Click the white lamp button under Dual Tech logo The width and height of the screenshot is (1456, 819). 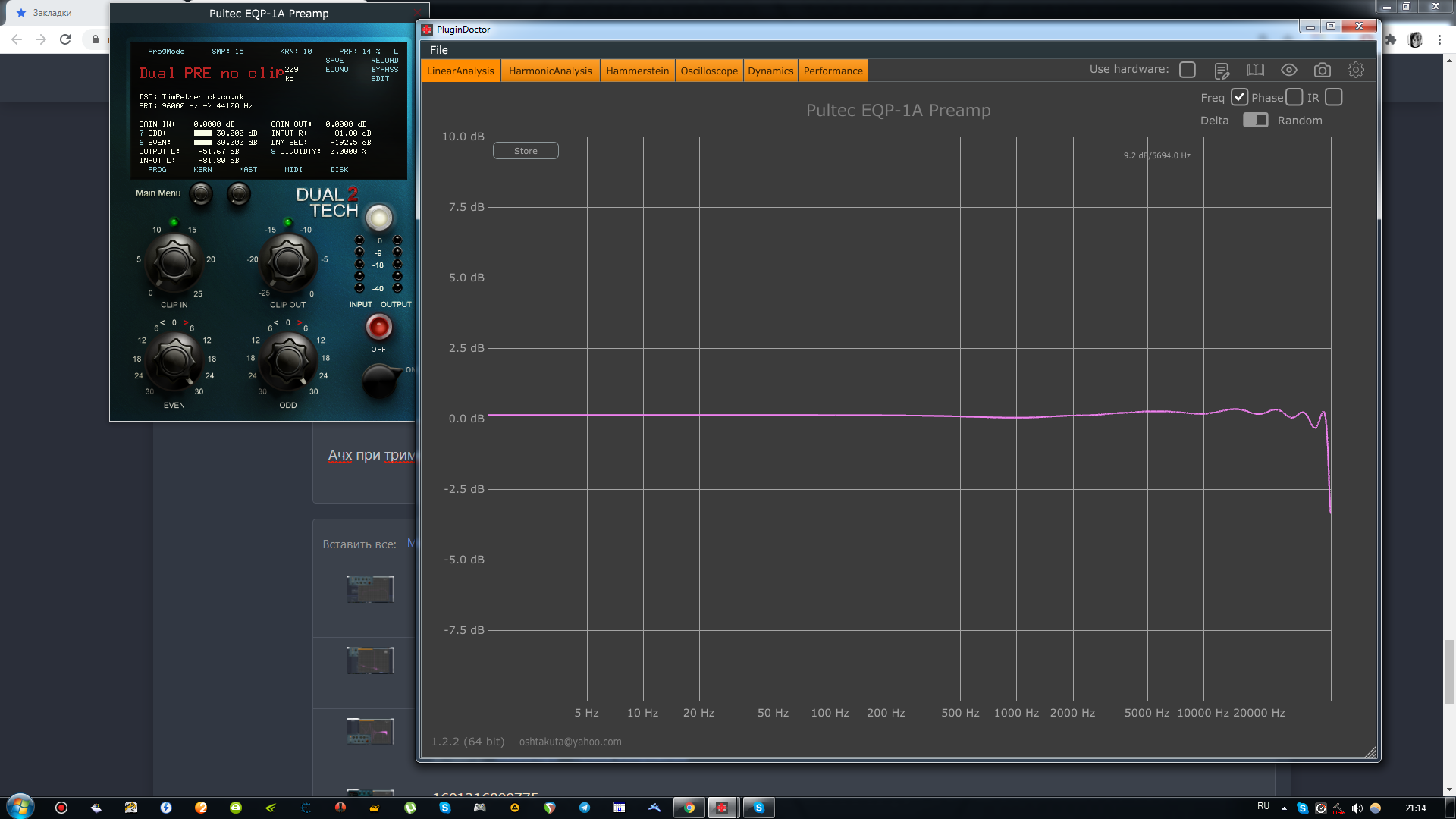coord(379,218)
